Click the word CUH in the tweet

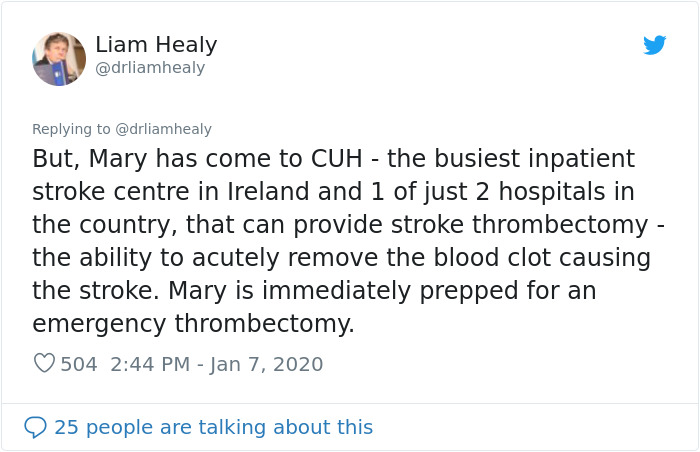(337, 159)
